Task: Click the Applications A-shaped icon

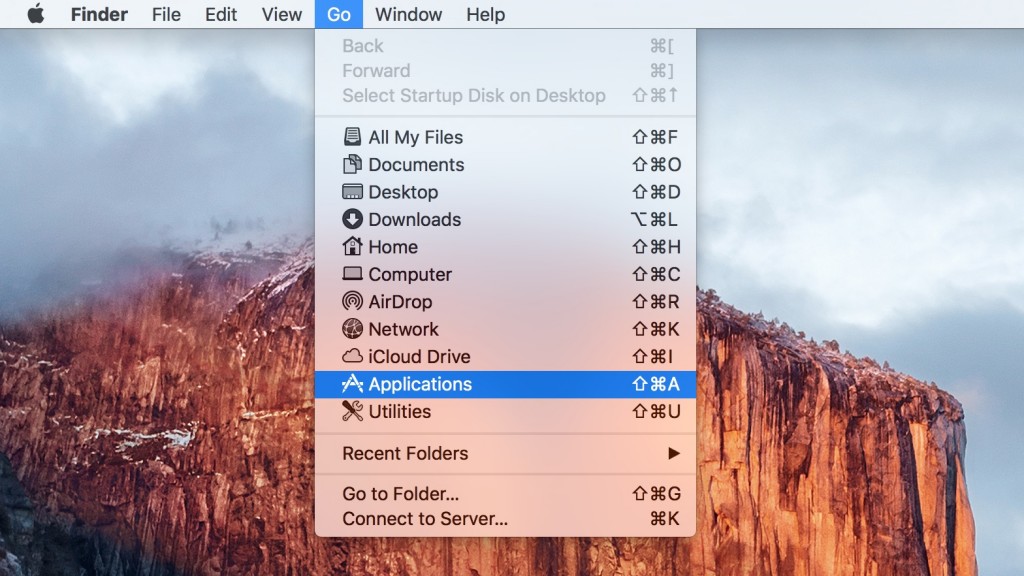Action: tap(352, 383)
